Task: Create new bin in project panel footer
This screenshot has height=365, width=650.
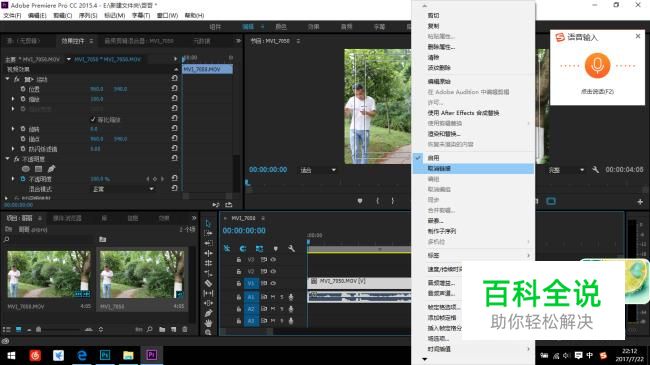Action: tap(162, 329)
